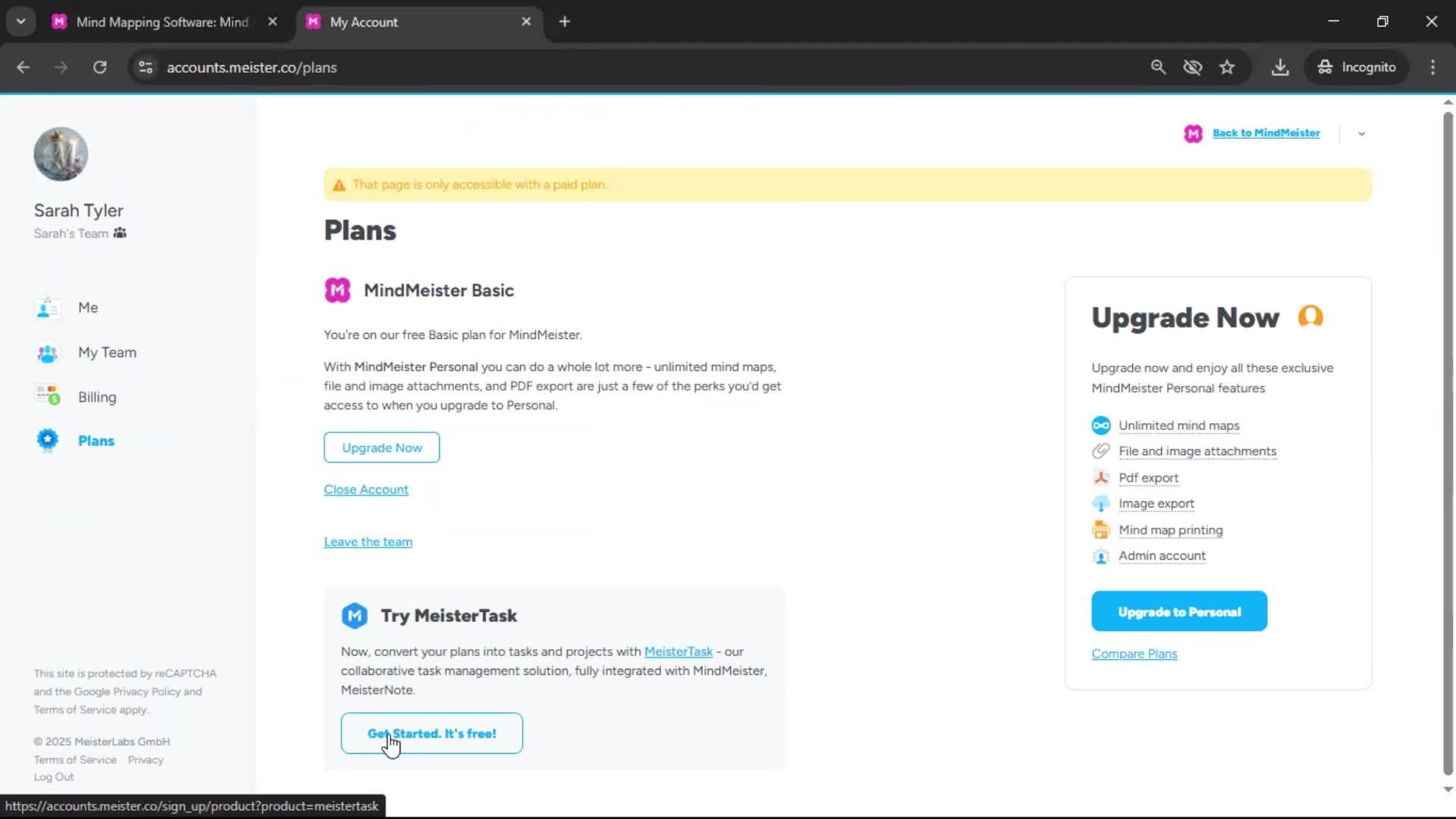Click the team icon beside Sarah's Team
Viewport: 1456px width, 819px height.
click(120, 233)
